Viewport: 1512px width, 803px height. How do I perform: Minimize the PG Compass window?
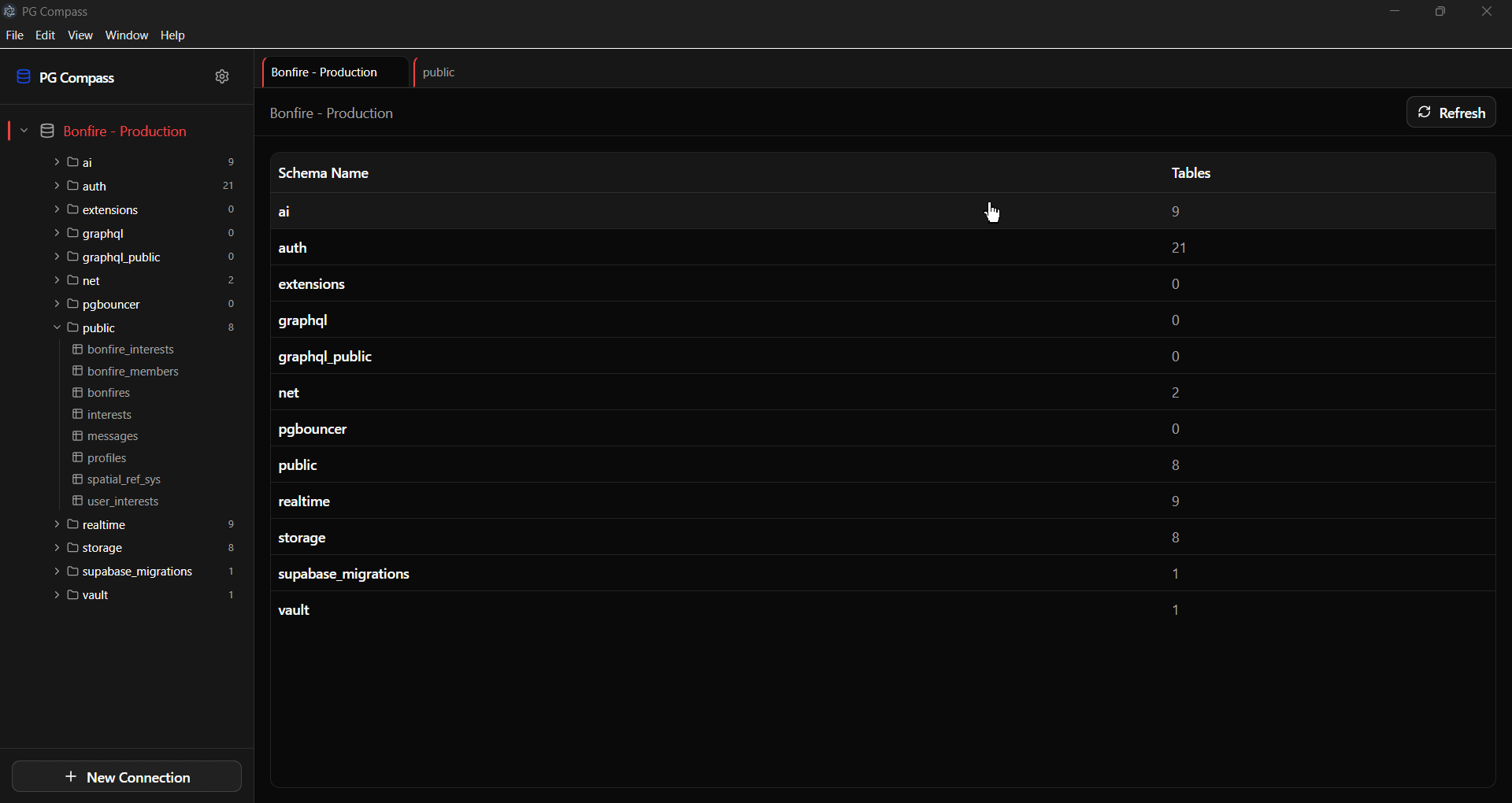[1395, 12]
